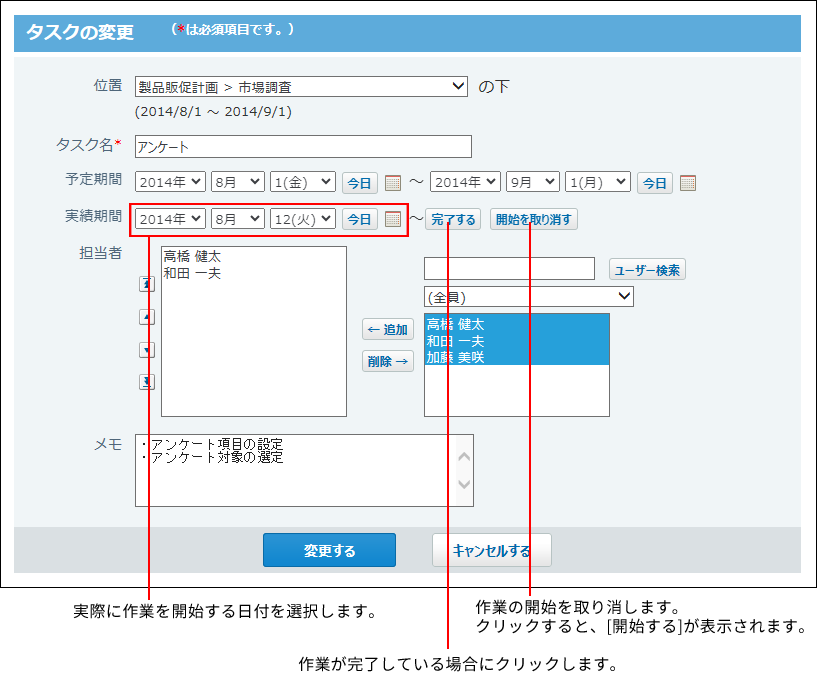Open the (全員) group dropdown
The width and height of the screenshot is (817, 682).
529,296
